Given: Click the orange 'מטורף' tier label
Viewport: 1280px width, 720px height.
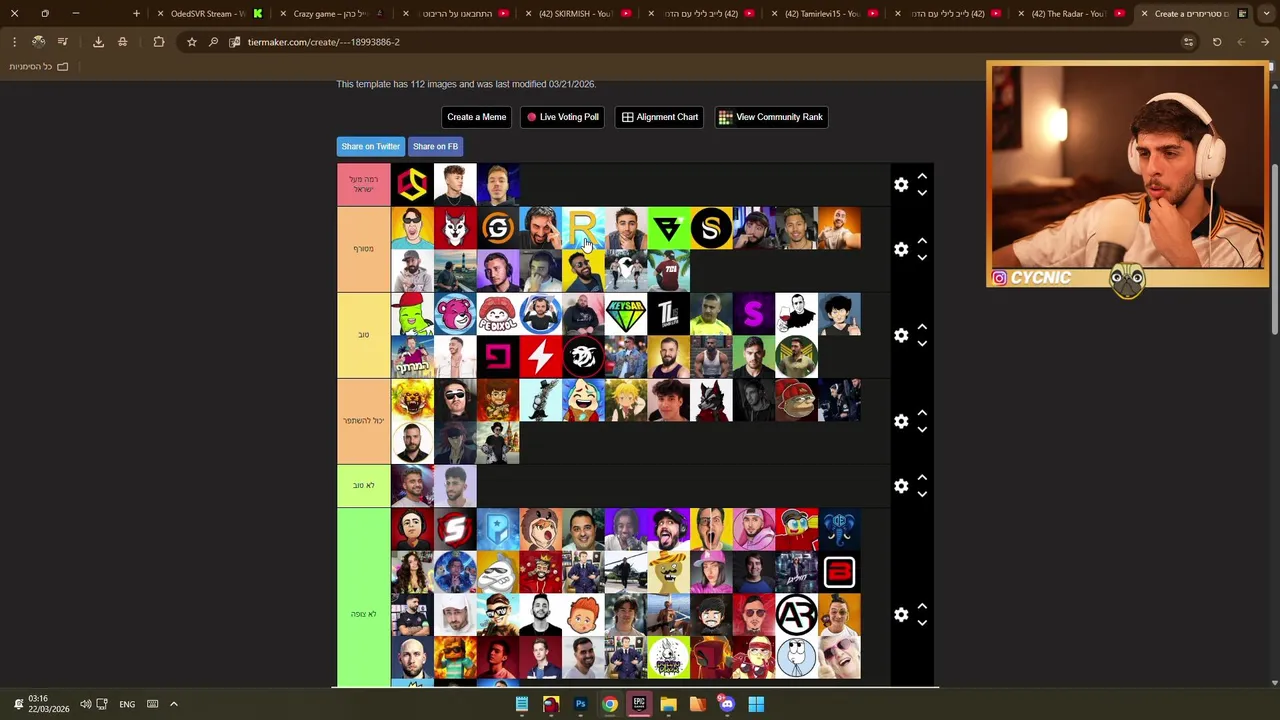Looking at the screenshot, I should 363,249.
